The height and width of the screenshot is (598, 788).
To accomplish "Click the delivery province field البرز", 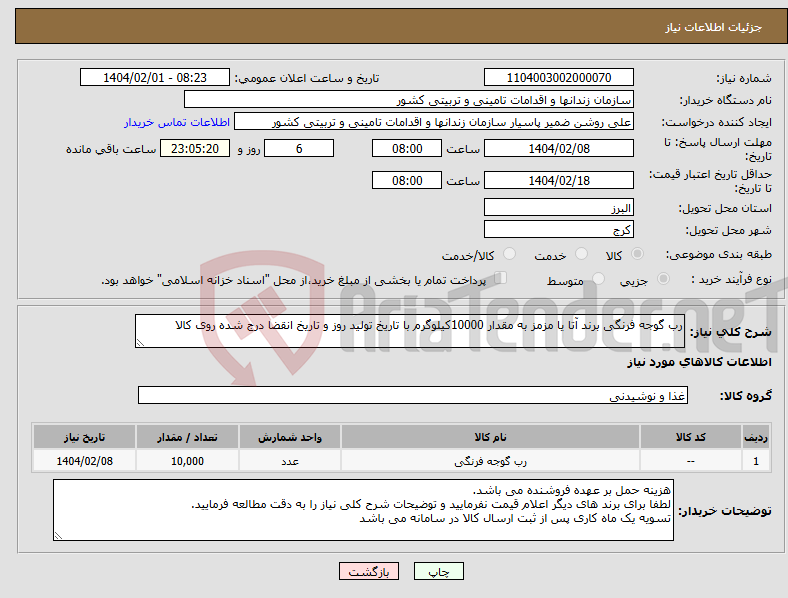I will tap(558, 208).
